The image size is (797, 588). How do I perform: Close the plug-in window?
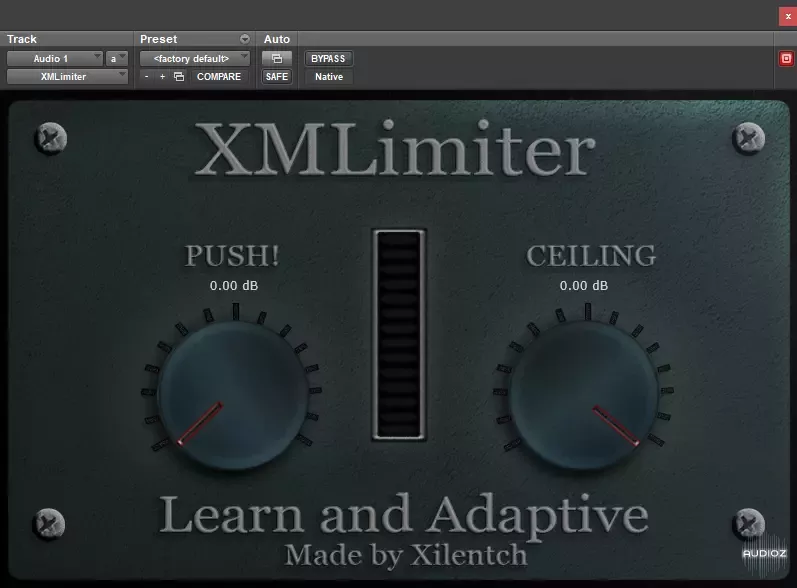(x=788, y=16)
